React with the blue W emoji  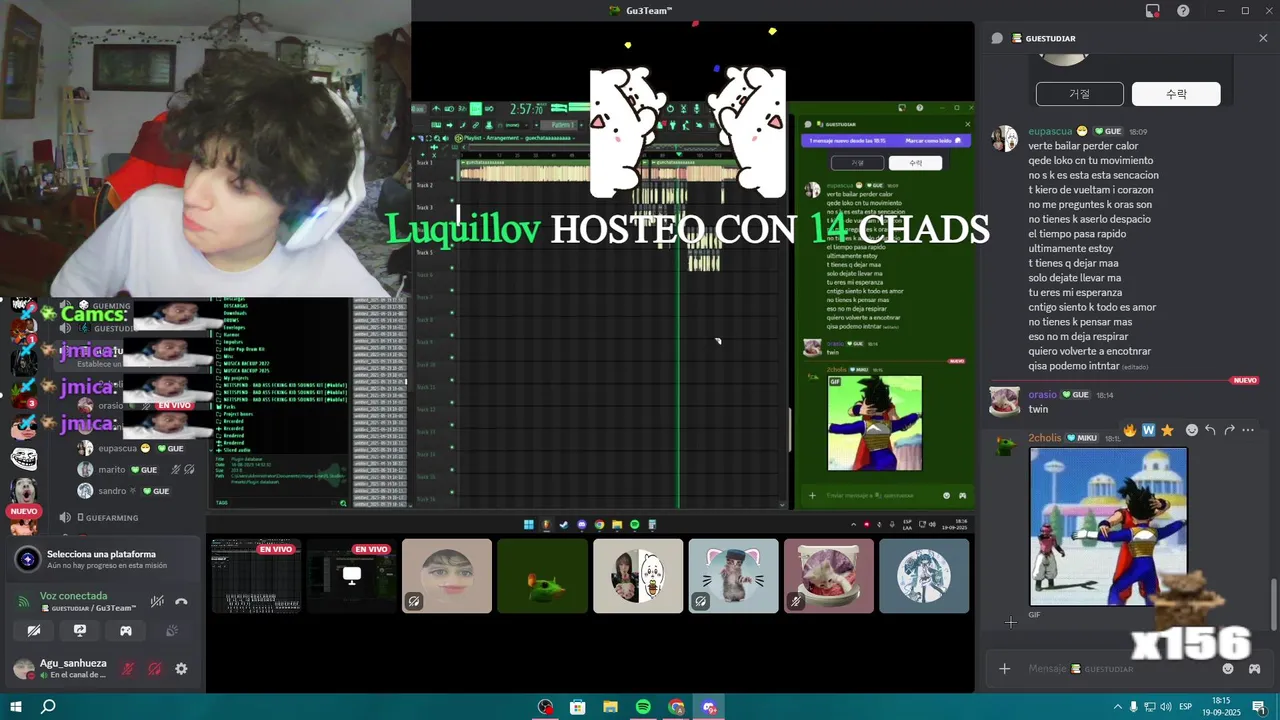(x=1149, y=430)
